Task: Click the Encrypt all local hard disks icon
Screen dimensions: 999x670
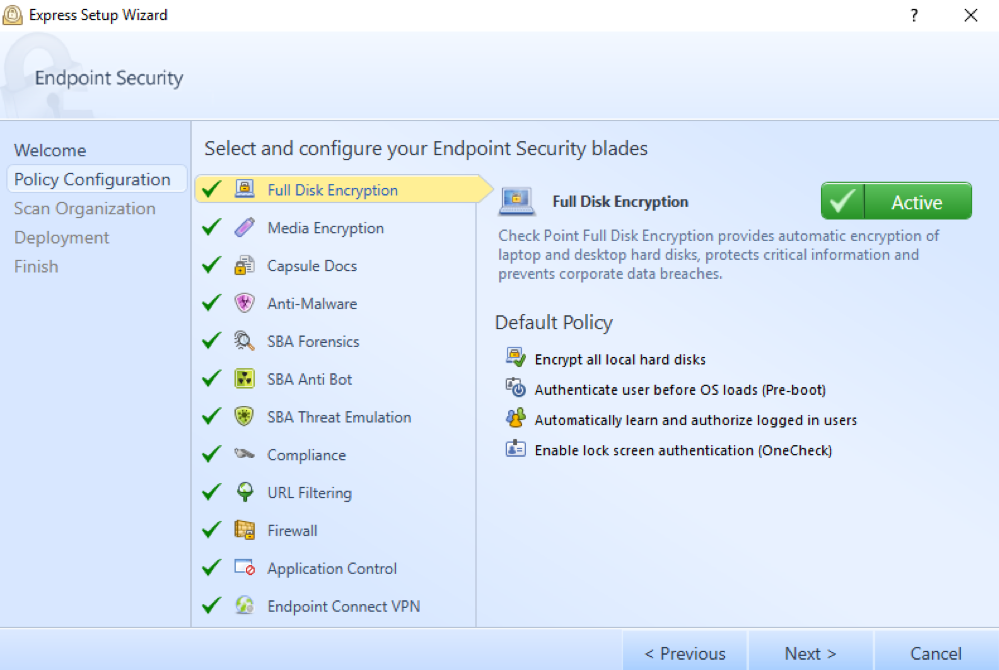Action: click(515, 357)
